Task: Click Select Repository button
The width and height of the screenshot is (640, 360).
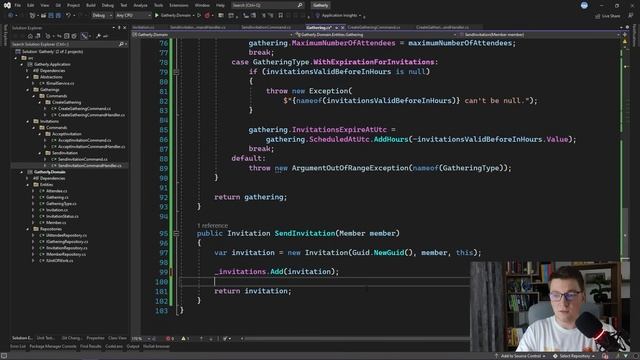Action: pos(575,356)
